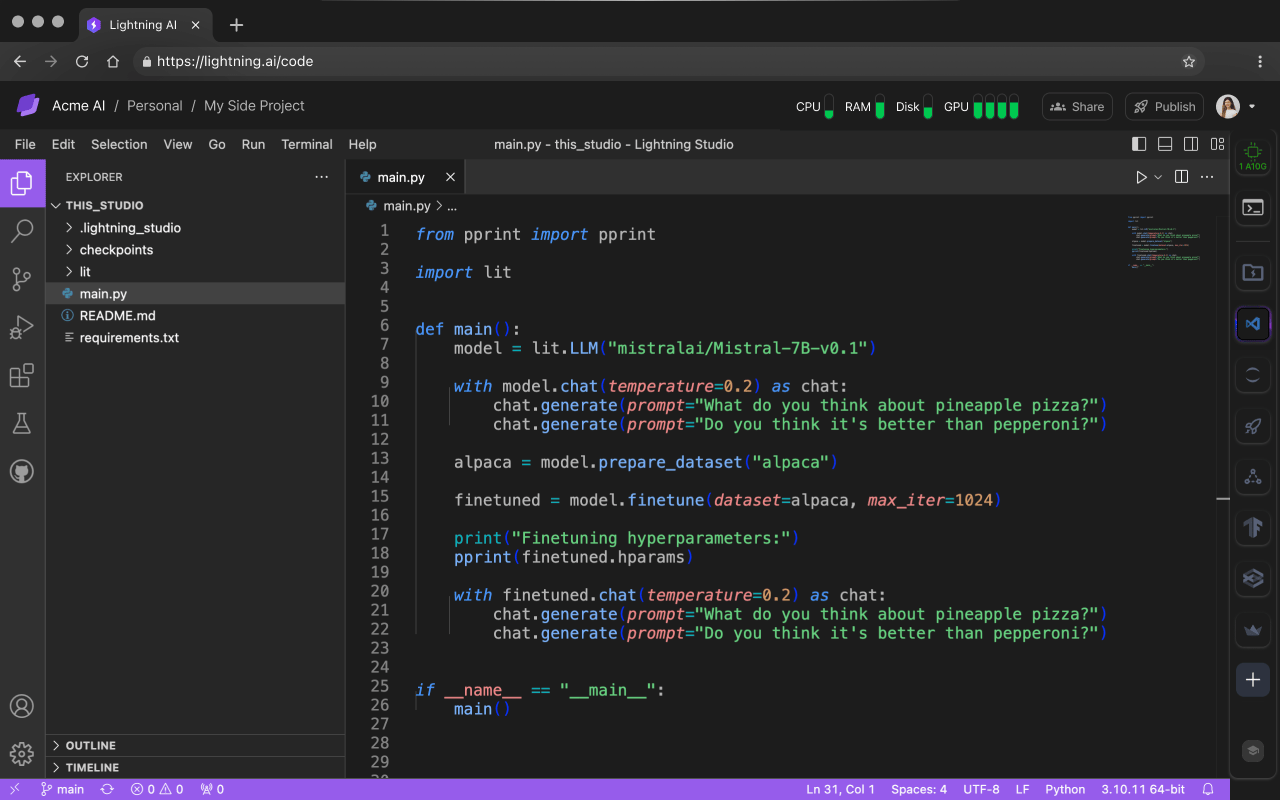Open the Testing flask icon
Viewport: 1280px width, 800px height.
22,424
